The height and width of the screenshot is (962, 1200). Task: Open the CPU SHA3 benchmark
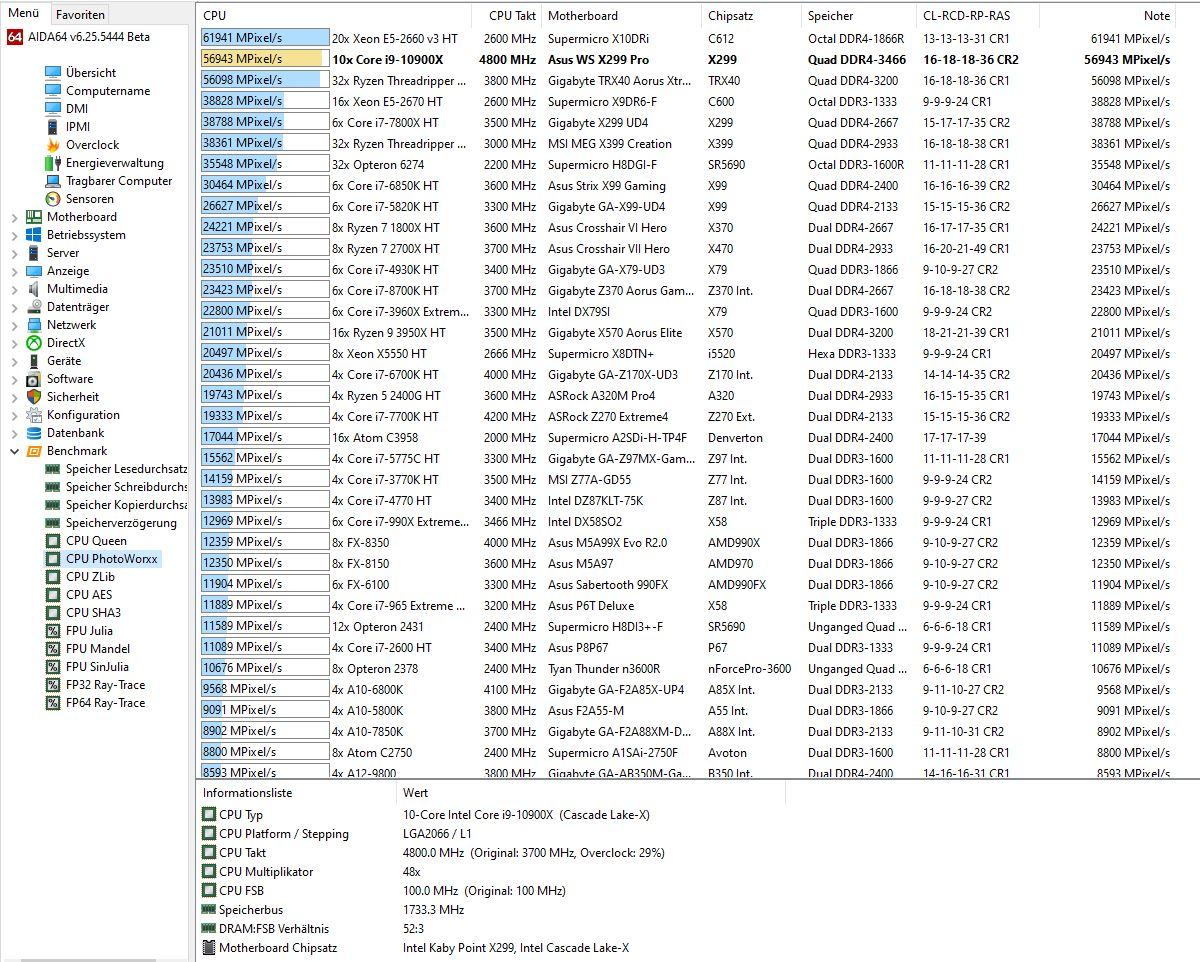pos(92,613)
